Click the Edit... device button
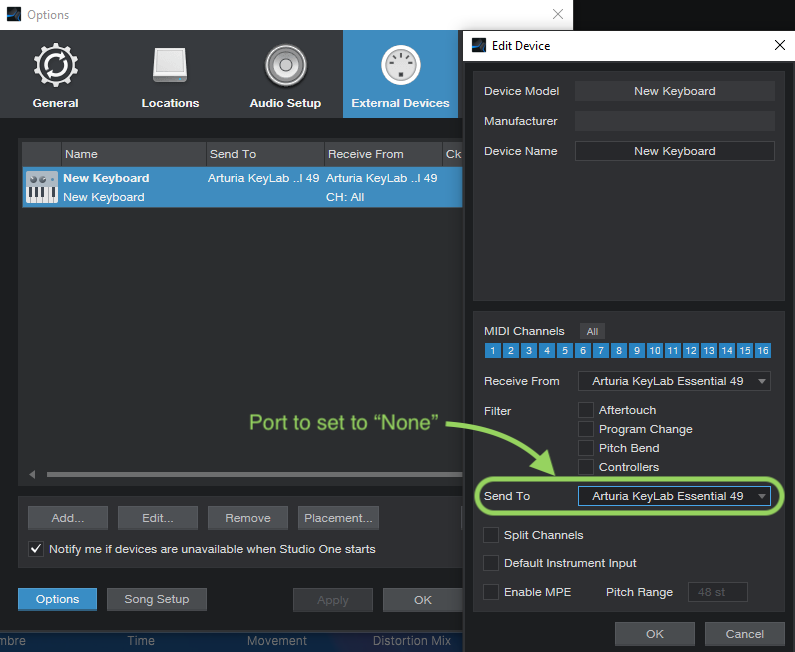 click(x=158, y=518)
